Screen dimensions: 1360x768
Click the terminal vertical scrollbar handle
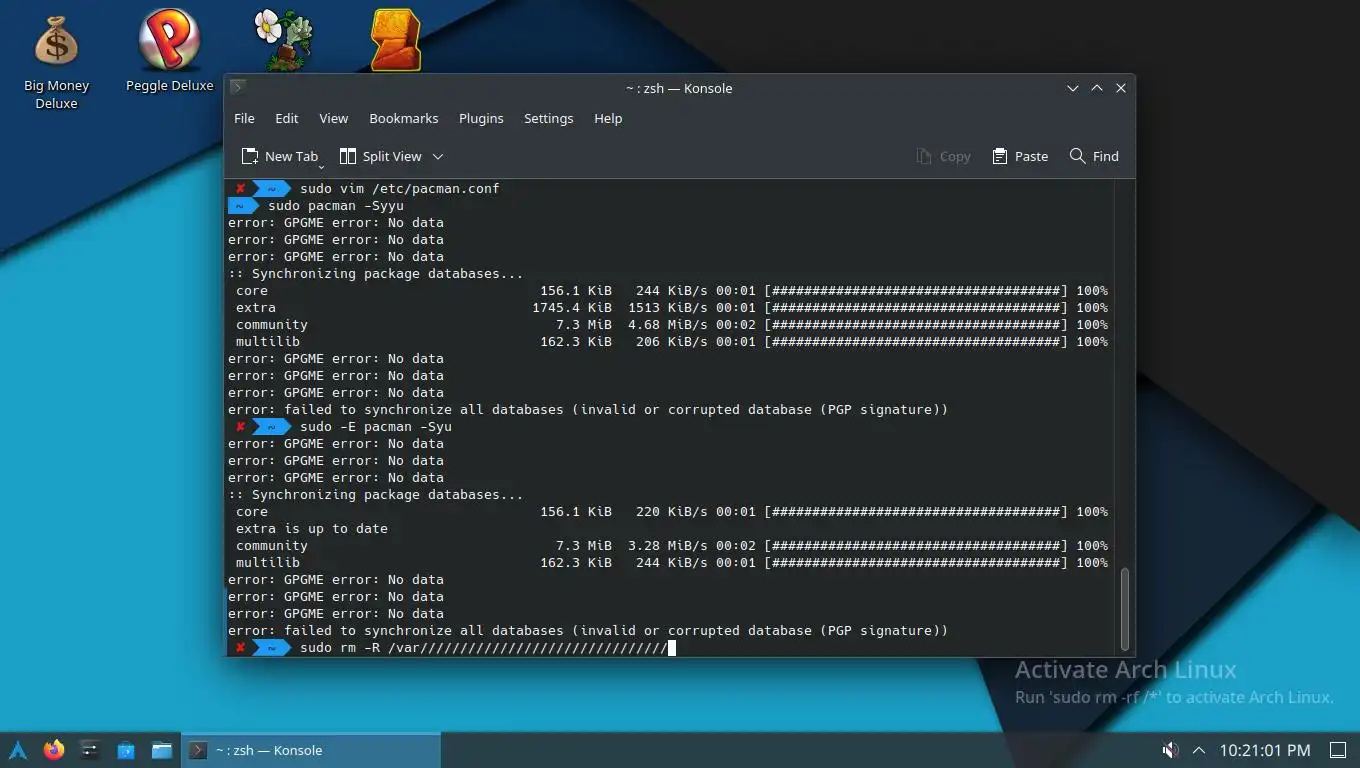pyautogui.click(x=1125, y=608)
